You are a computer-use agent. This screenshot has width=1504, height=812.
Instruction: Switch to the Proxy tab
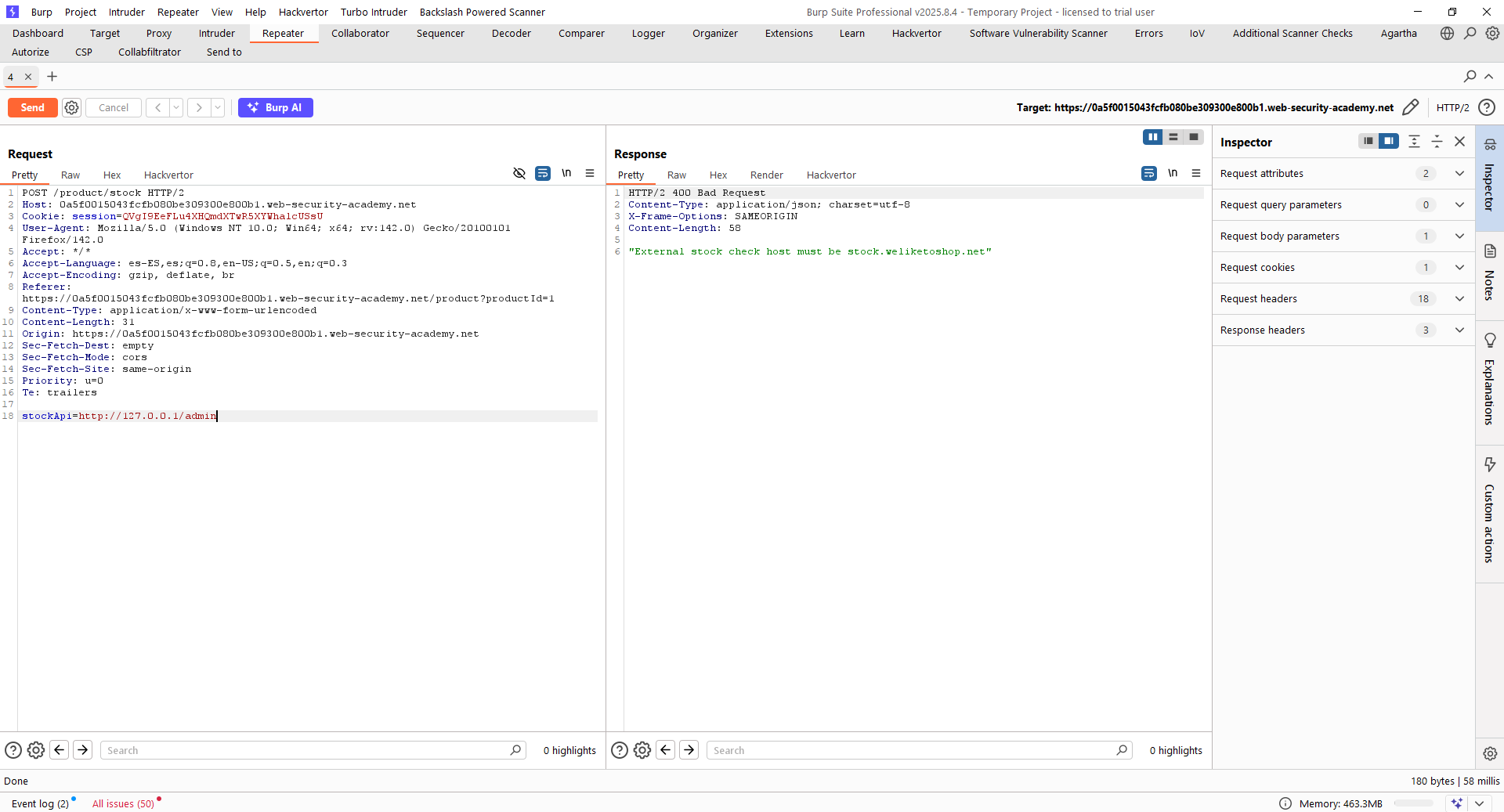158,33
